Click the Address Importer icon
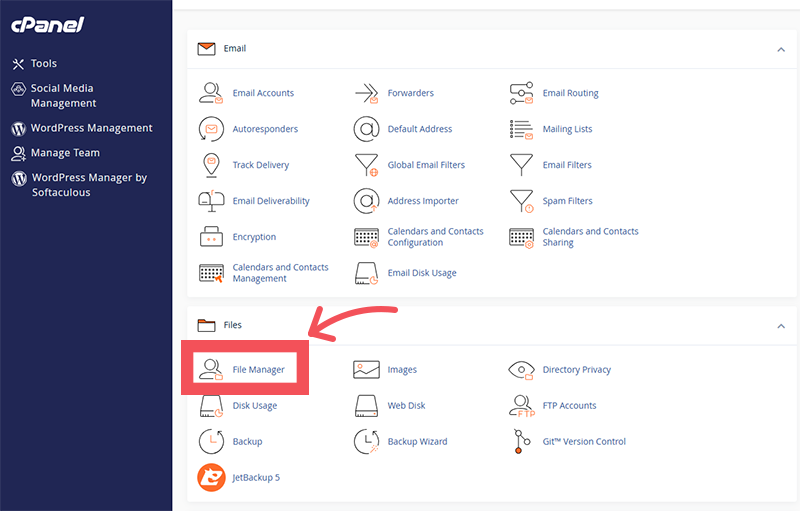 (366, 201)
